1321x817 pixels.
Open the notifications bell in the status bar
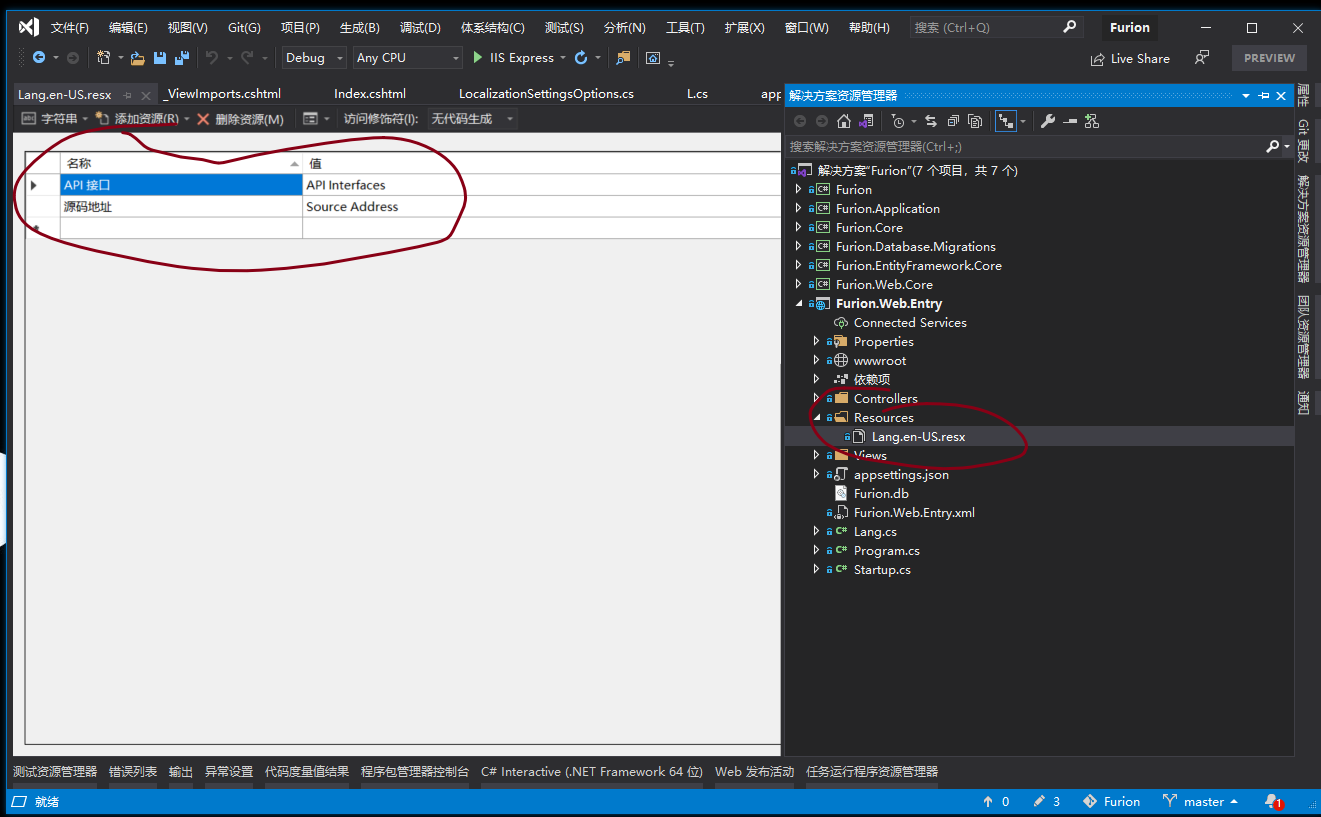(1271, 801)
